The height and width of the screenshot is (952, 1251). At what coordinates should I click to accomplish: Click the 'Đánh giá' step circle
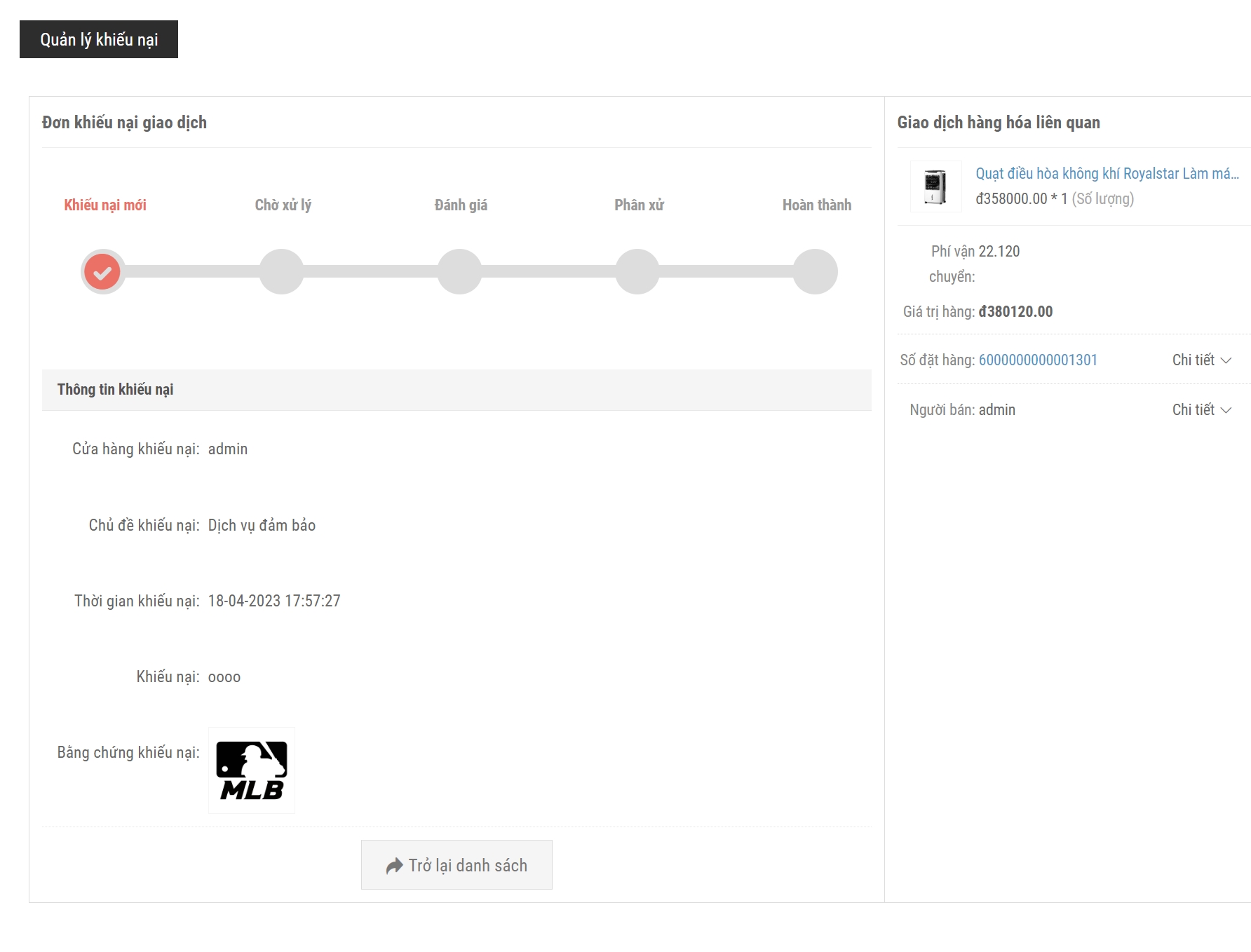pos(459,272)
